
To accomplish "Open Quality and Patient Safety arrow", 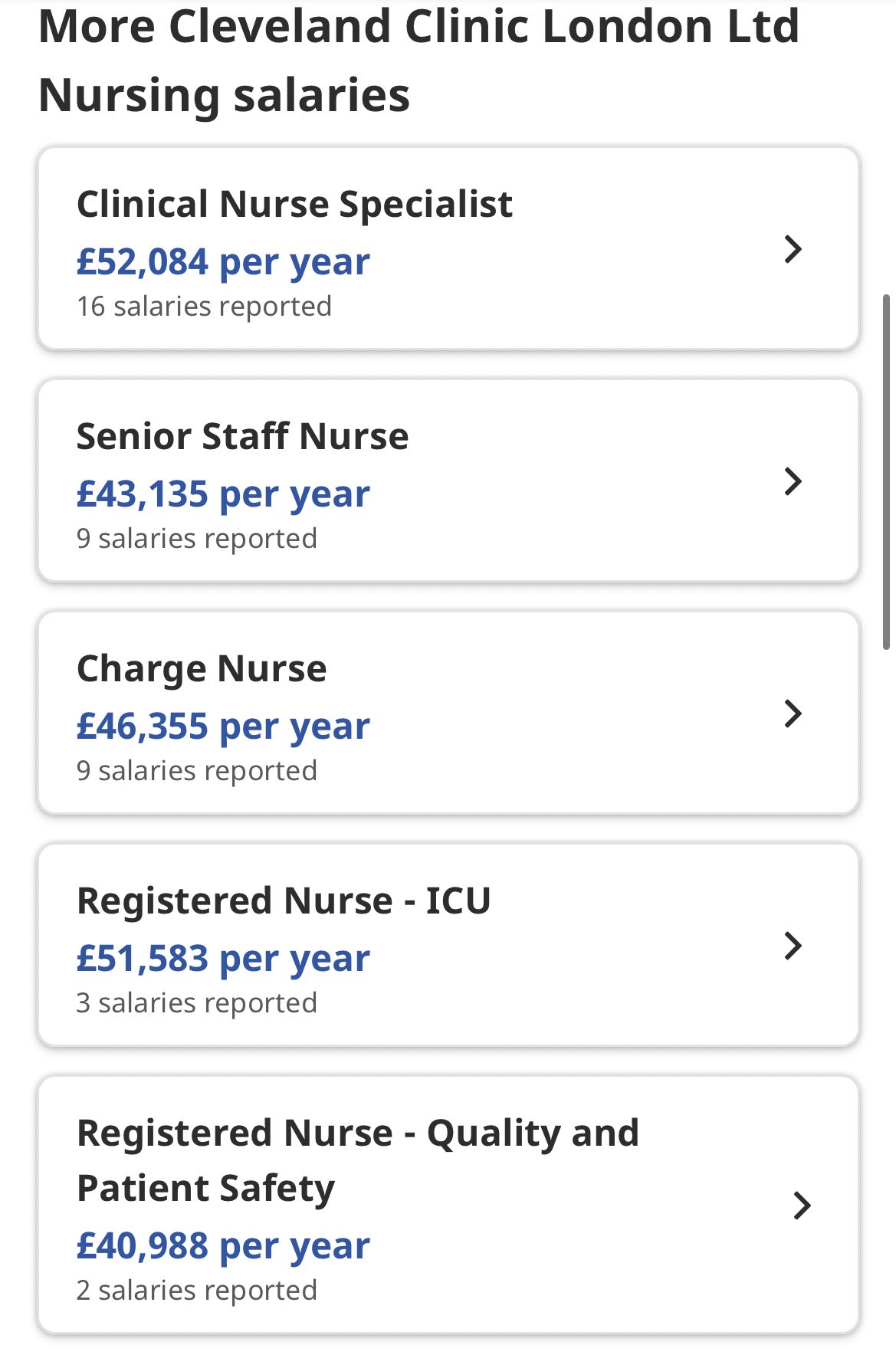I will point(802,1206).
